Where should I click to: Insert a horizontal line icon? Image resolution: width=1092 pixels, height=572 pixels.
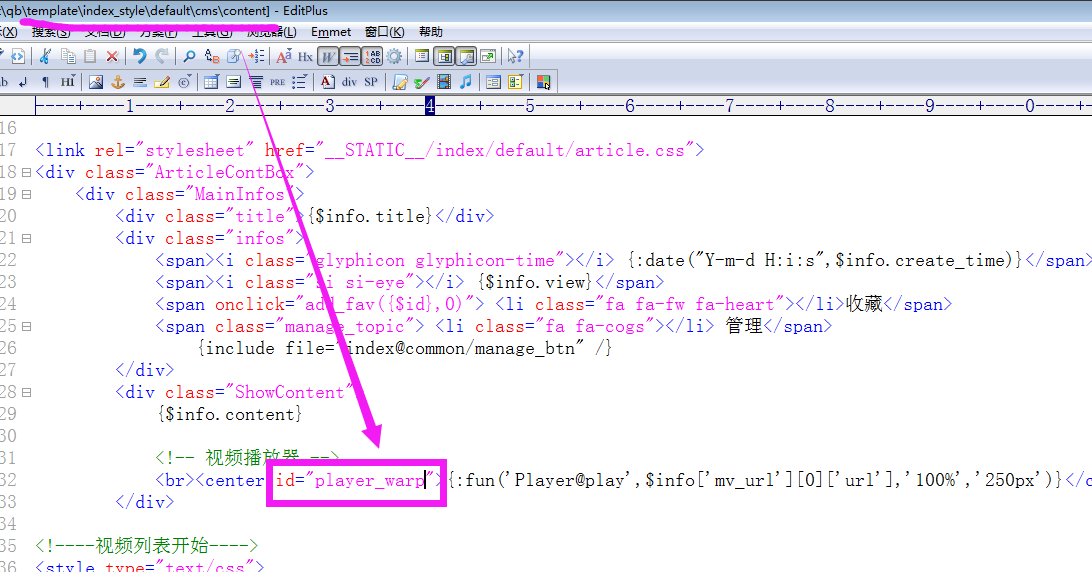tap(140, 82)
